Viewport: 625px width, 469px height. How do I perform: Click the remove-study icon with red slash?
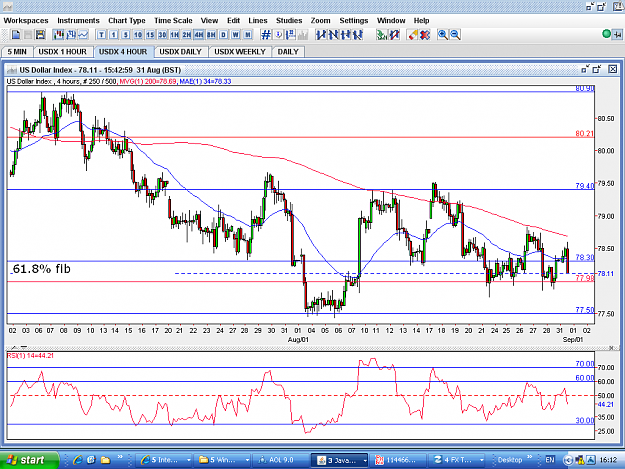click(394, 35)
